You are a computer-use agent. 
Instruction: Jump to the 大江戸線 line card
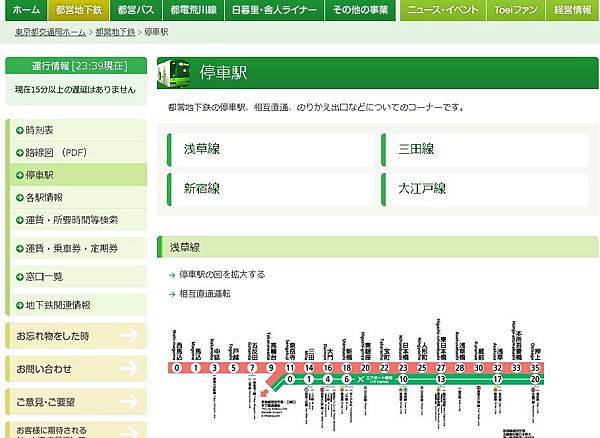pyautogui.click(x=485, y=189)
